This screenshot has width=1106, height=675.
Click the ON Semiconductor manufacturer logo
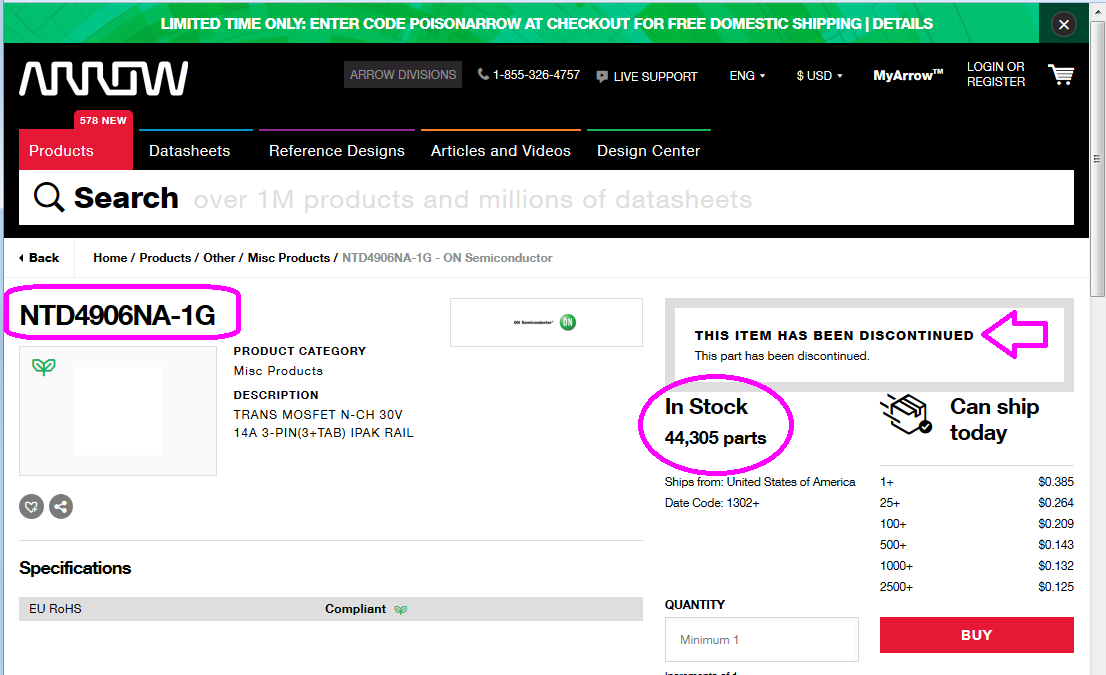pos(546,322)
